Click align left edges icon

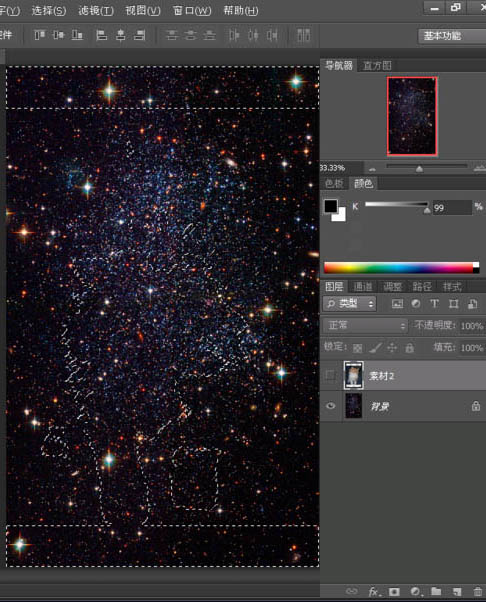coord(101,35)
